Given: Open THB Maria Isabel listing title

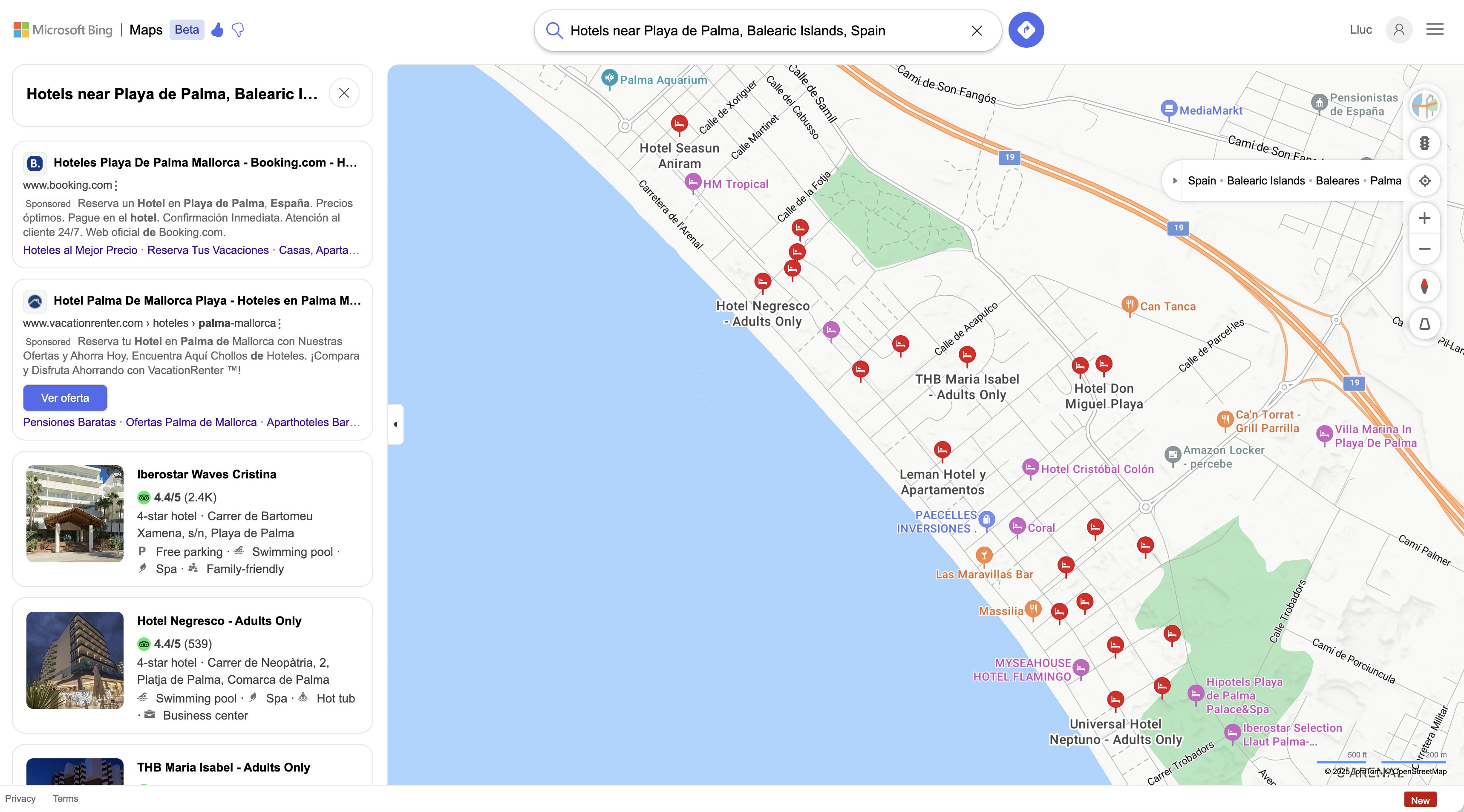Looking at the screenshot, I should click(223, 768).
